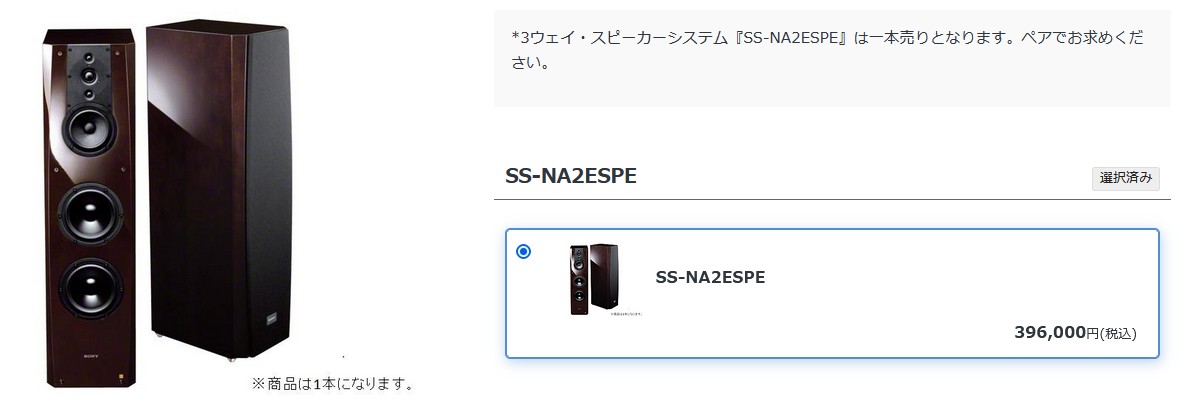Screen dimensions: 1201x410
Task: Click the spike foot under side-view speaker
Action: (232, 357)
